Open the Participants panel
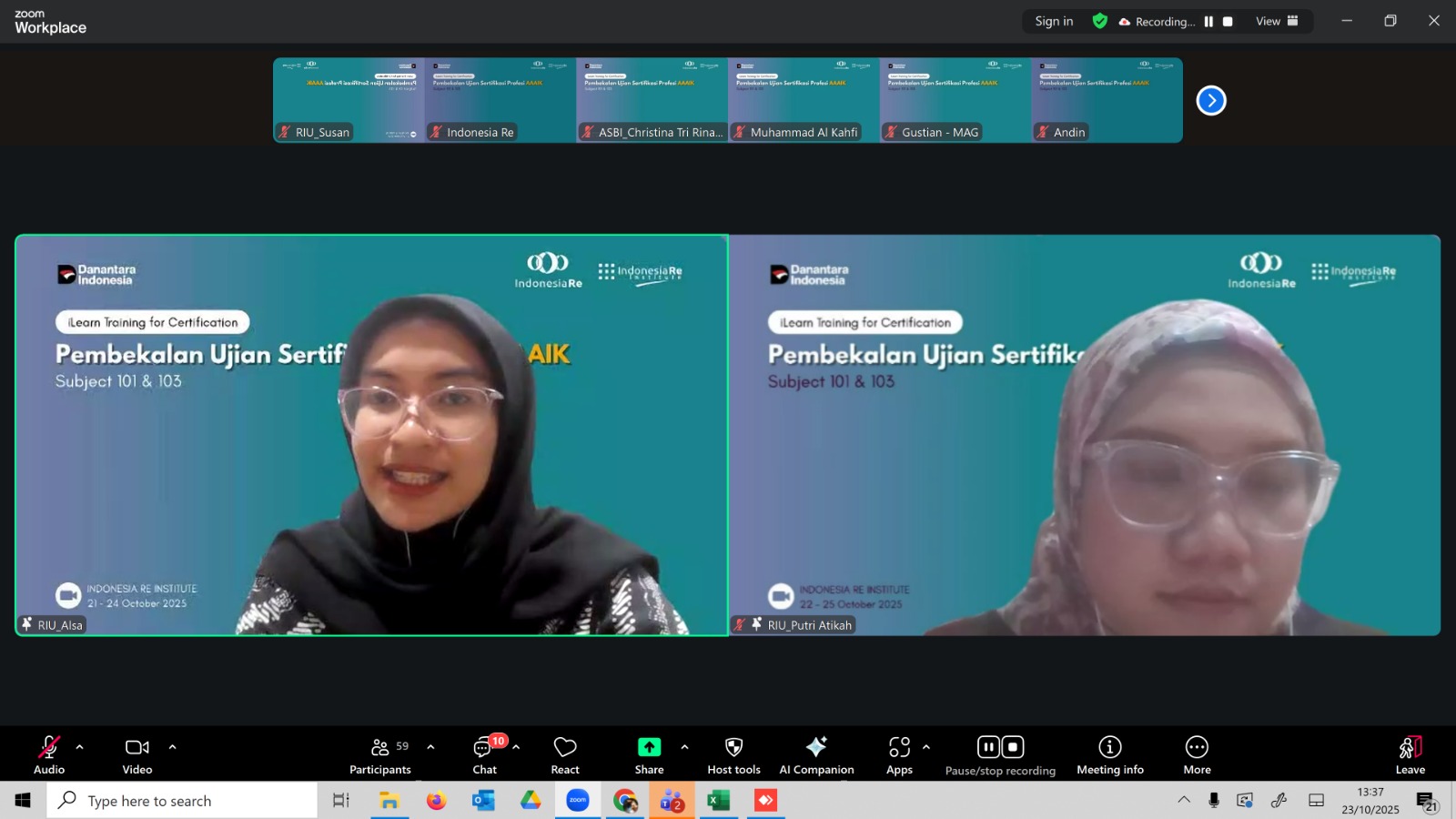The height and width of the screenshot is (819, 1456). coord(380,754)
